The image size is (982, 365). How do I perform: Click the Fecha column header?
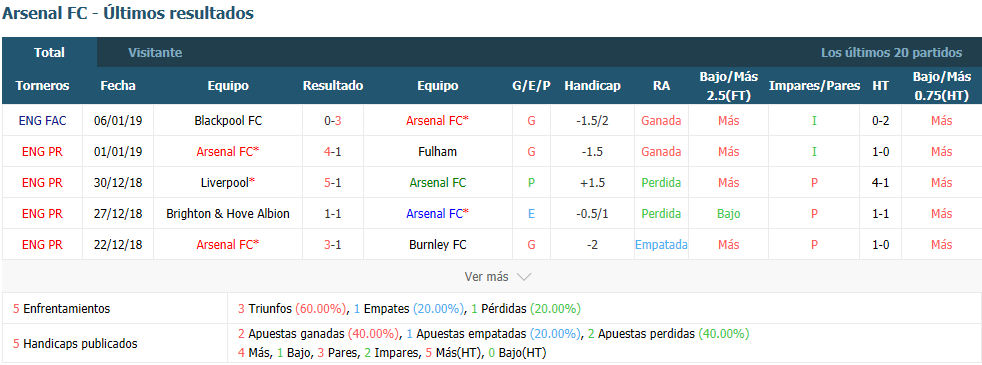click(x=118, y=86)
